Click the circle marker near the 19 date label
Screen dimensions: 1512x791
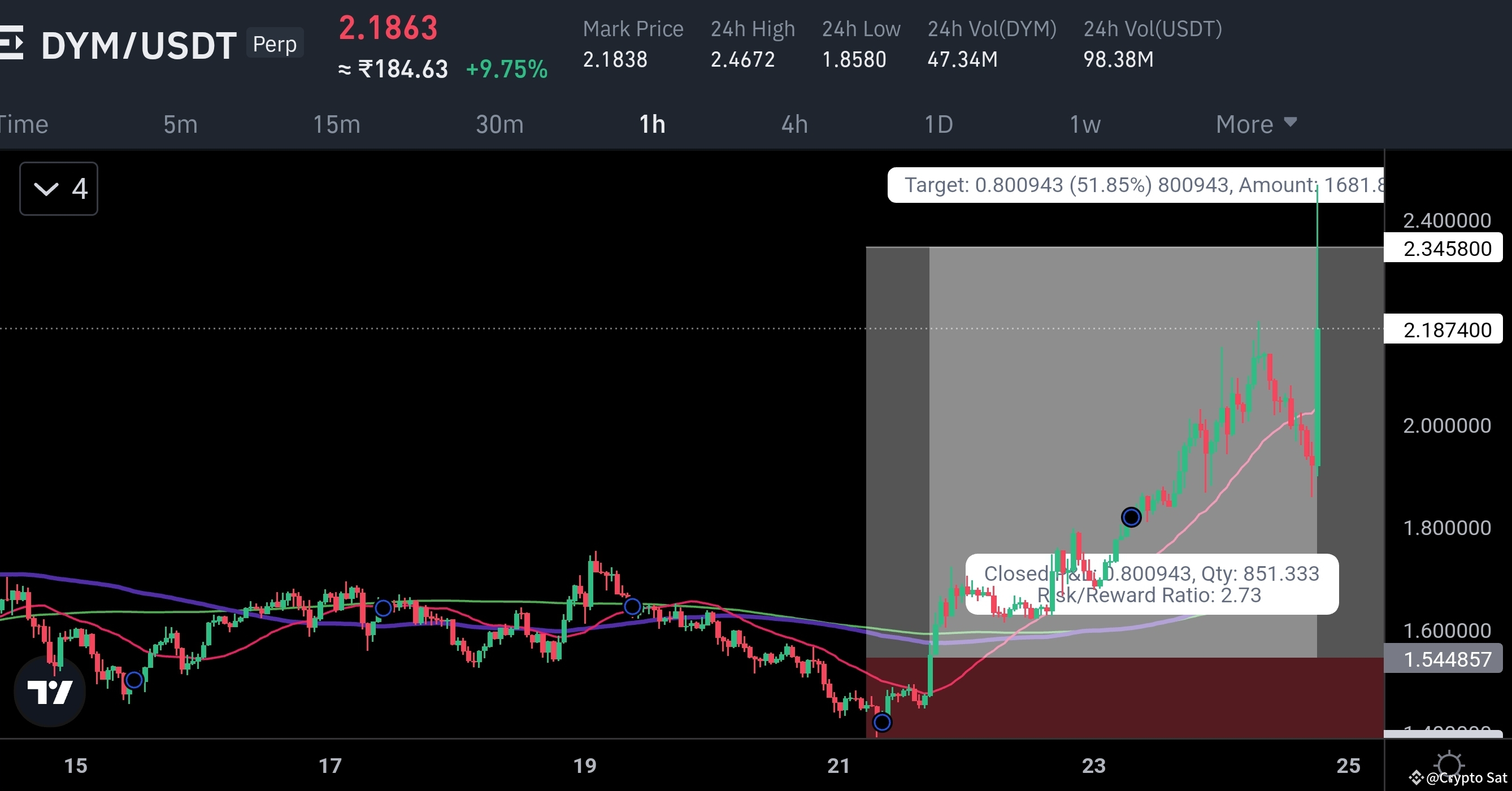coord(633,608)
